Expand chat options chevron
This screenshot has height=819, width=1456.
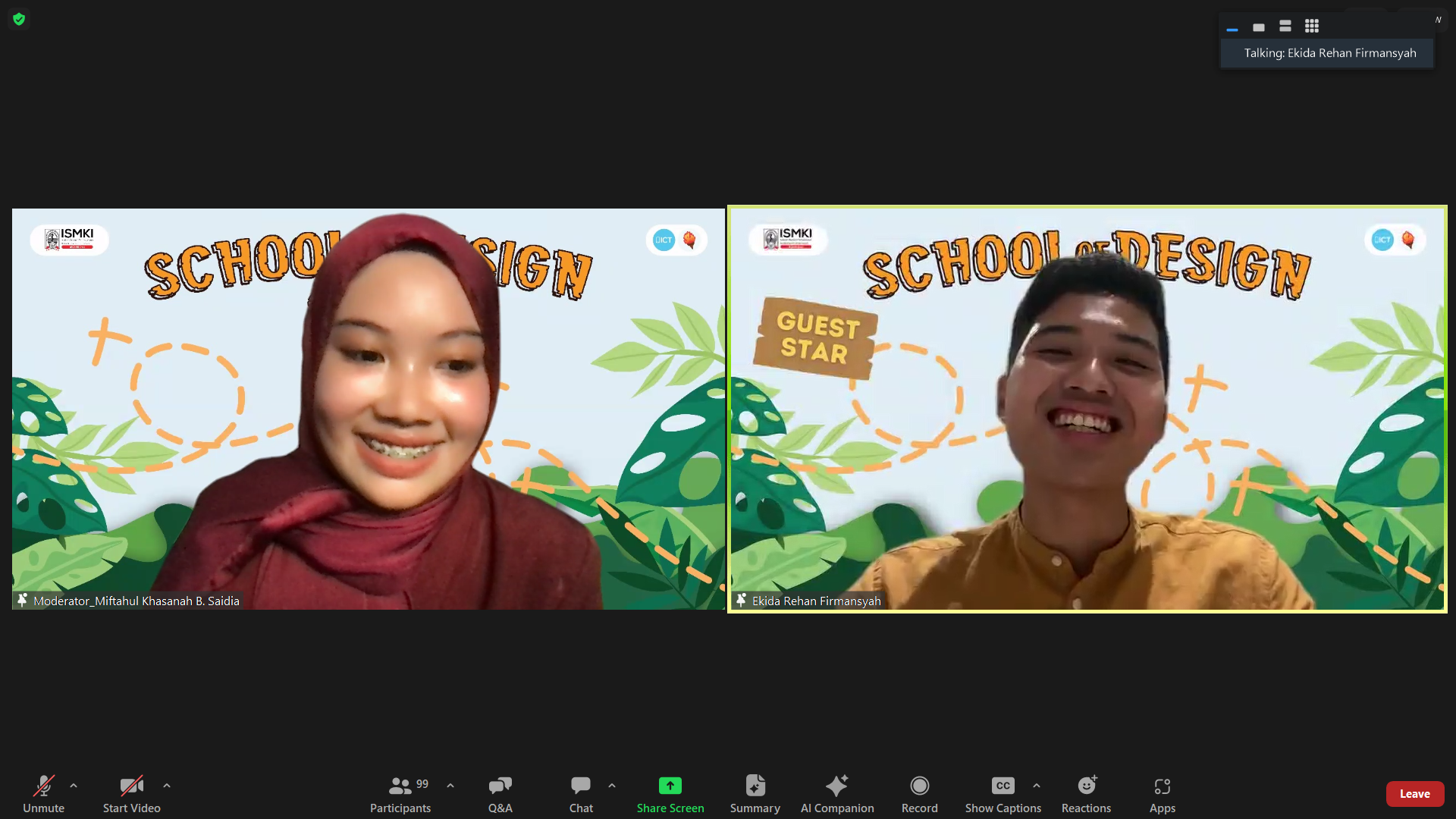point(612,786)
